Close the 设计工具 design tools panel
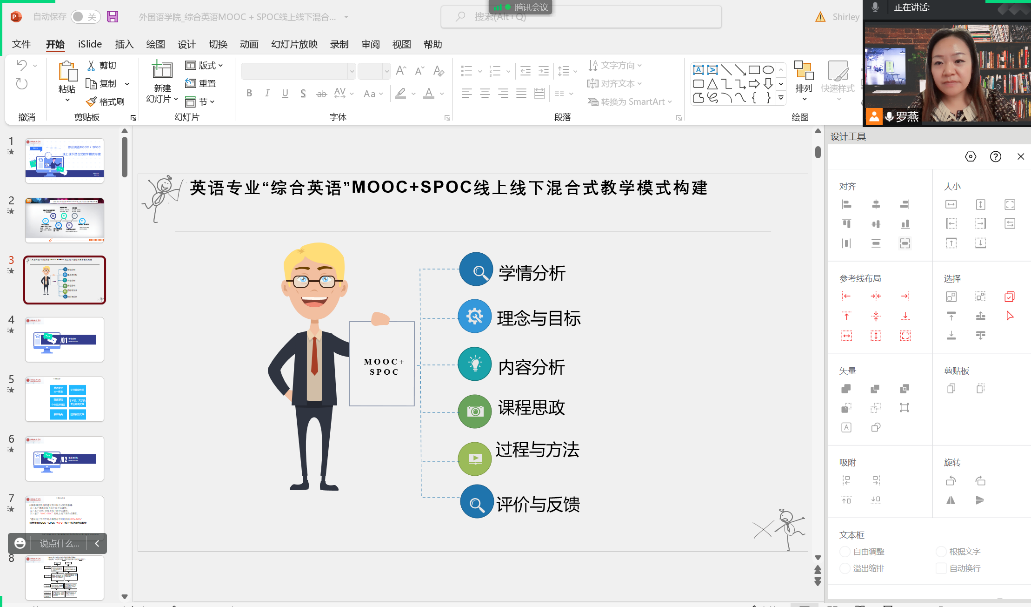 pyautogui.click(x=1020, y=157)
